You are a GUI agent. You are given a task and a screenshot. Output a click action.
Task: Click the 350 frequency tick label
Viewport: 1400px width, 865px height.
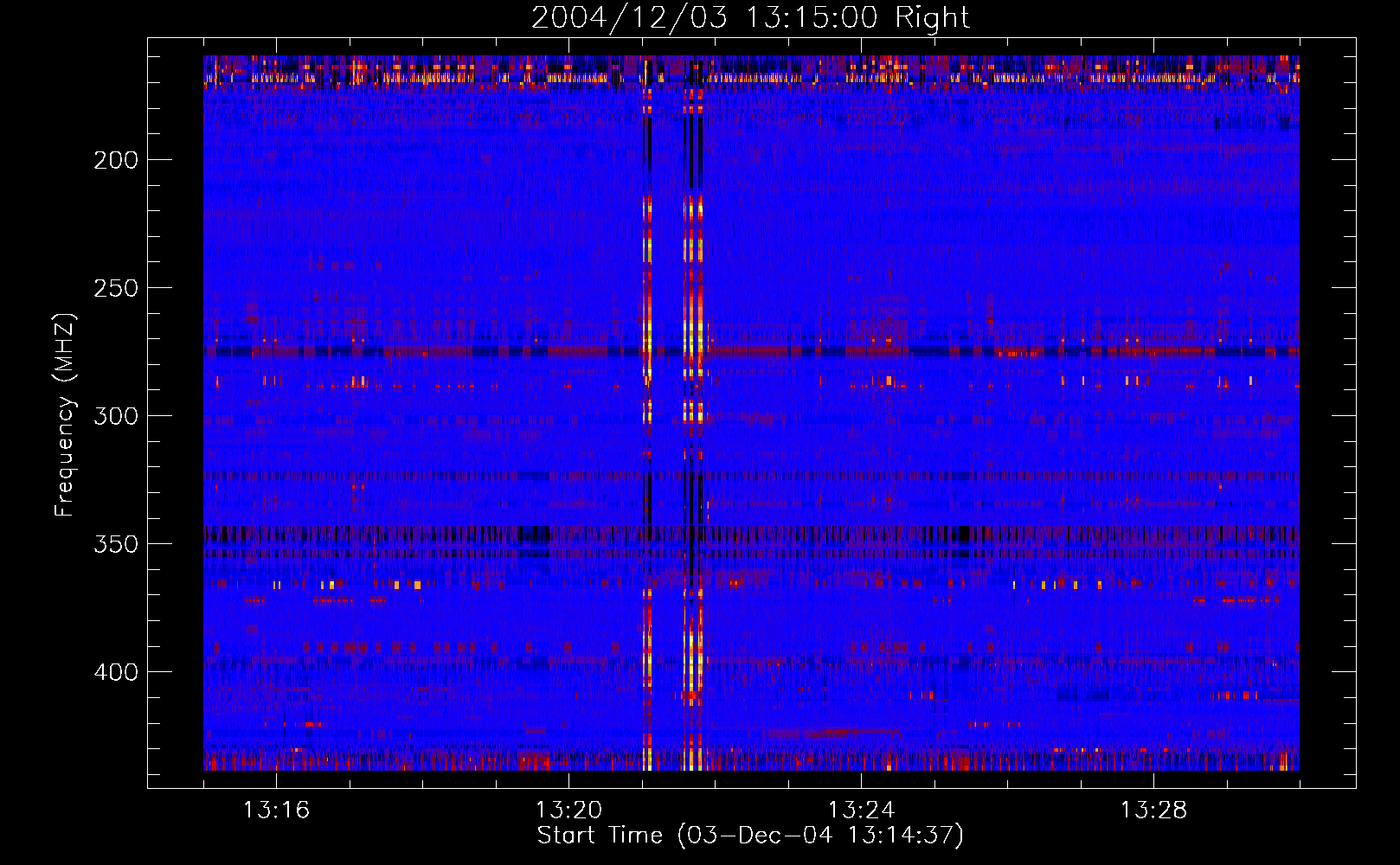tap(116, 544)
